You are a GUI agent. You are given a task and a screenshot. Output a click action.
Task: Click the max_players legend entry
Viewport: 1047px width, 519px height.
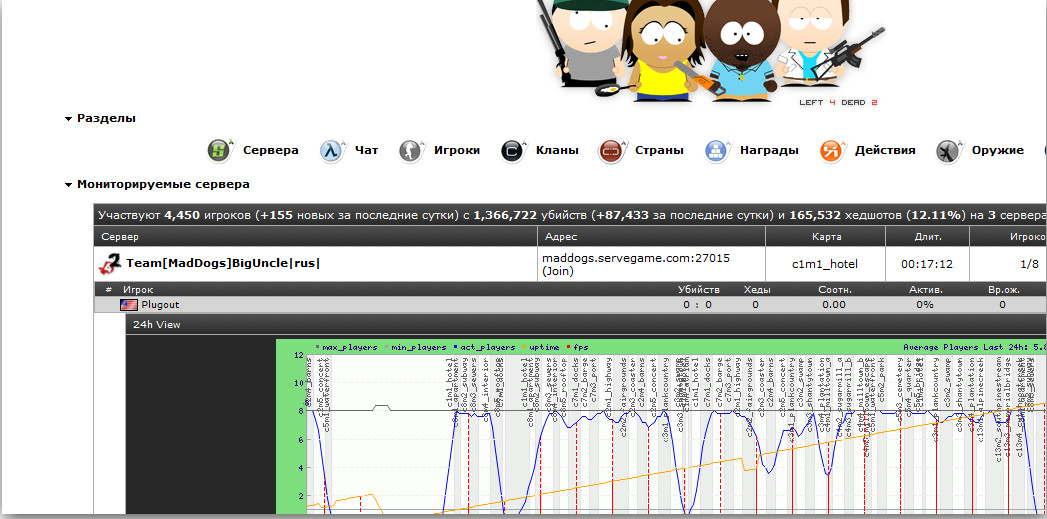348,347
